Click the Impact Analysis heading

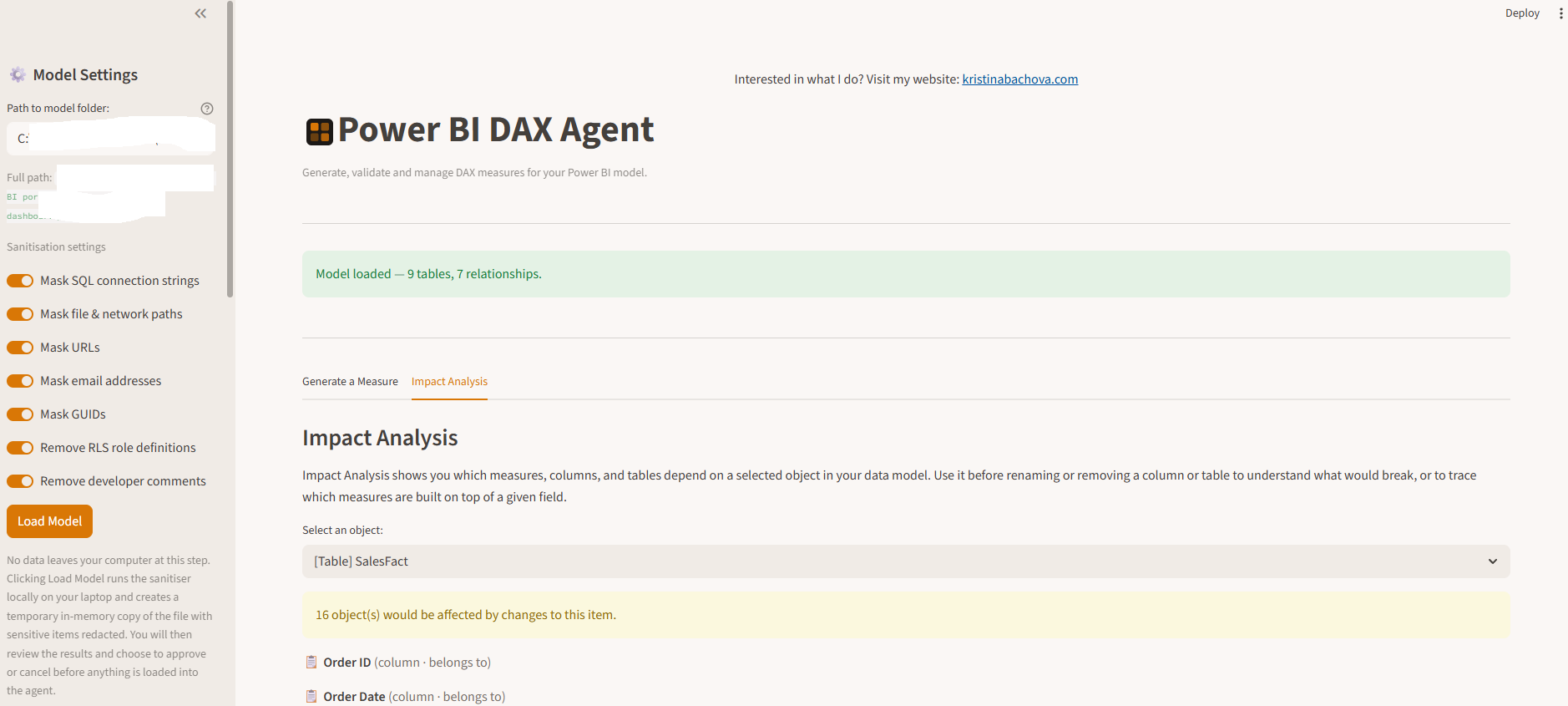click(380, 438)
